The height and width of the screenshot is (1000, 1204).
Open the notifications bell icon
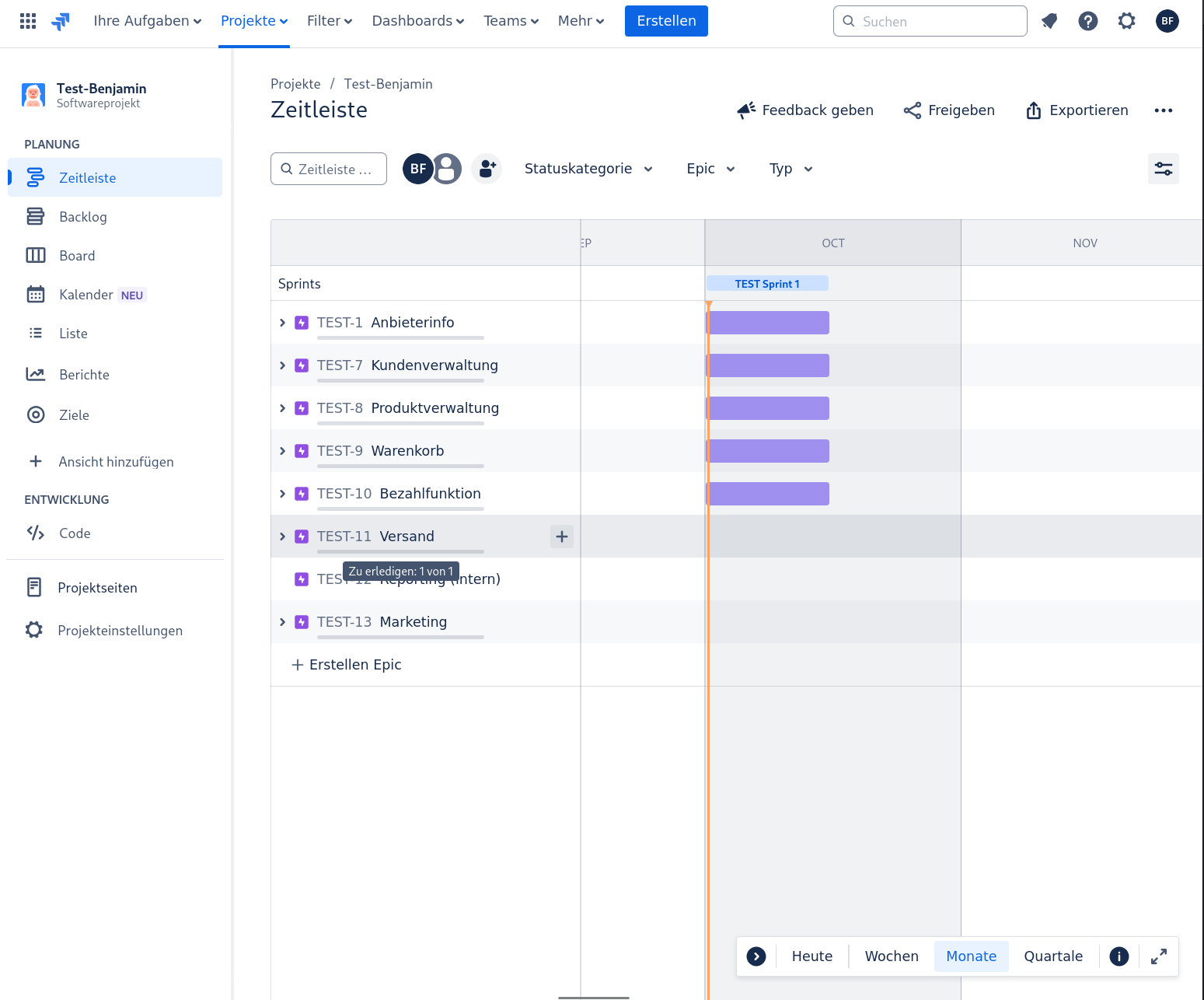click(x=1049, y=21)
